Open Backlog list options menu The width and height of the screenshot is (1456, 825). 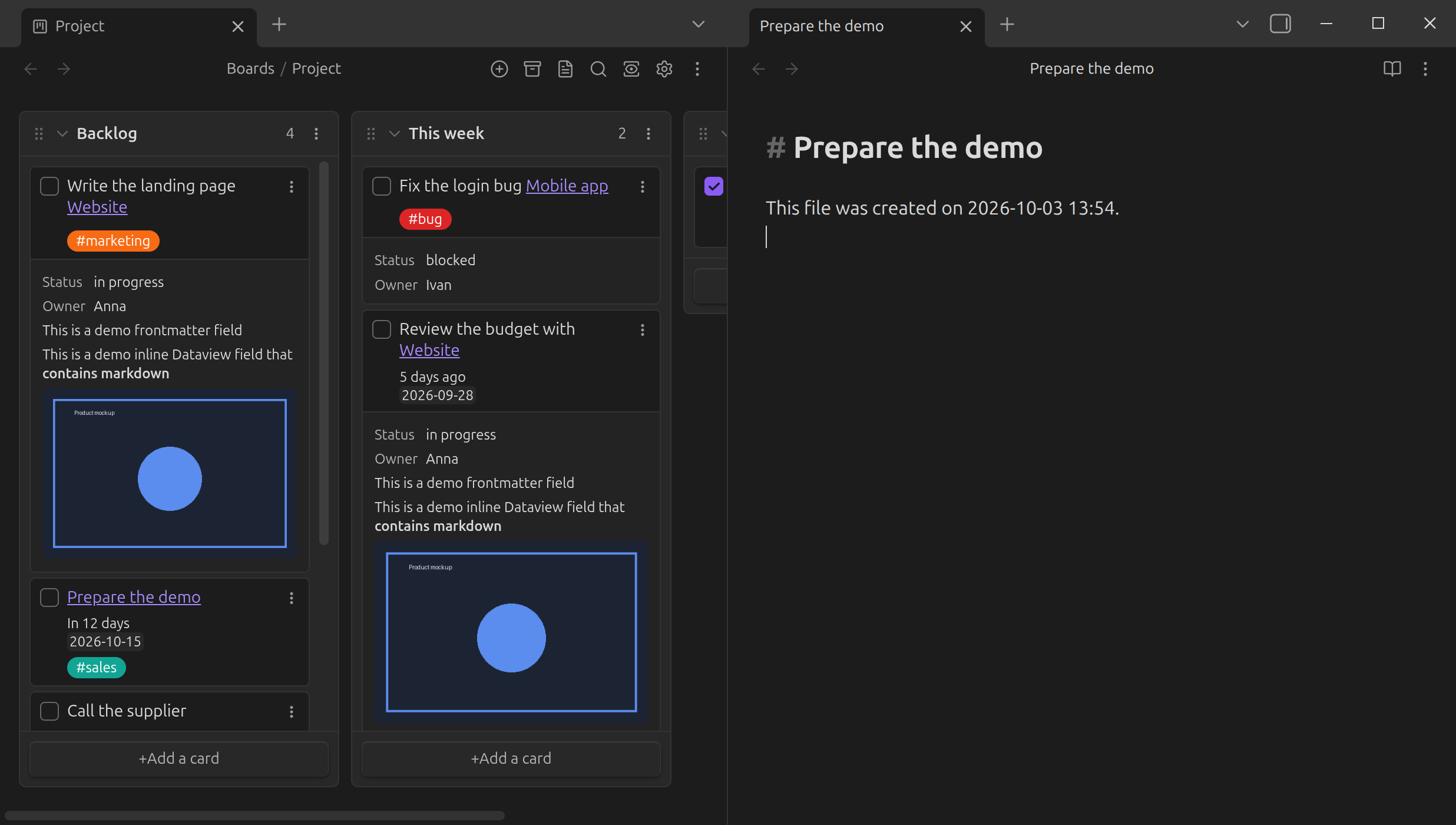(316, 134)
